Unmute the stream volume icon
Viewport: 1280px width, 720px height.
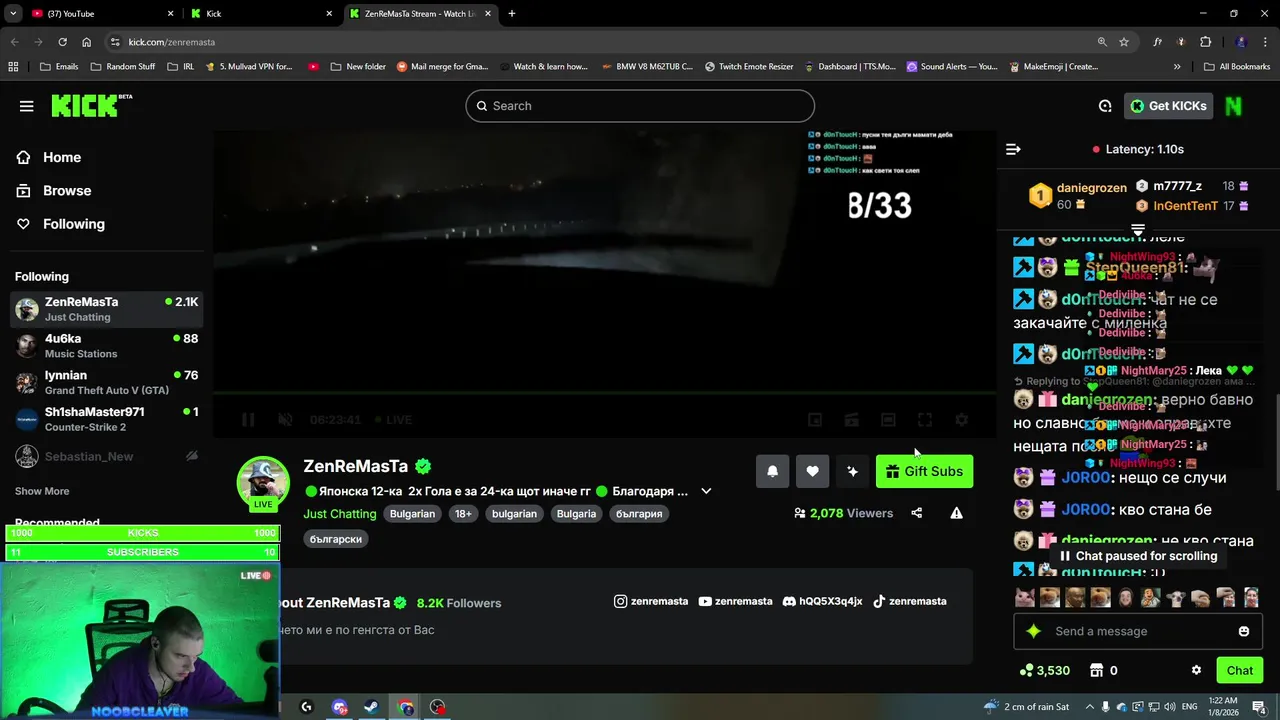pos(285,419)
